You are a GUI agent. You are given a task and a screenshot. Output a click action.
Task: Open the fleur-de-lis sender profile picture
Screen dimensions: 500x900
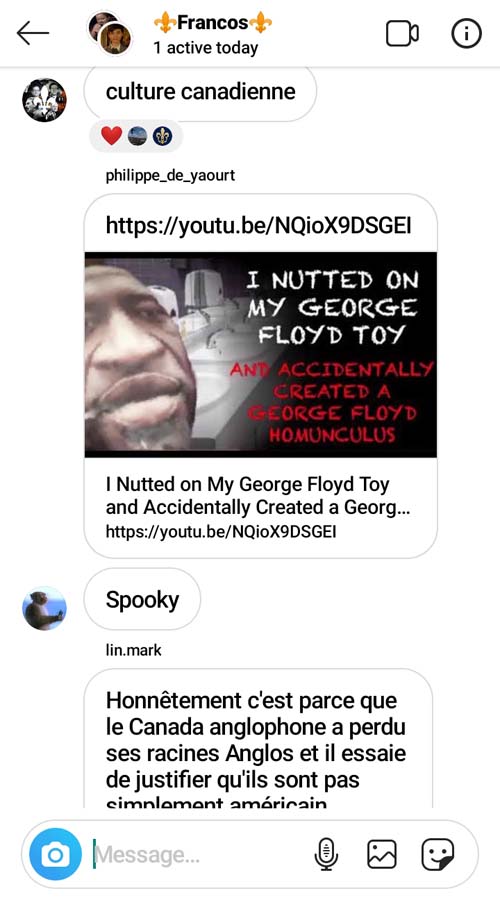tap(44, 100)
